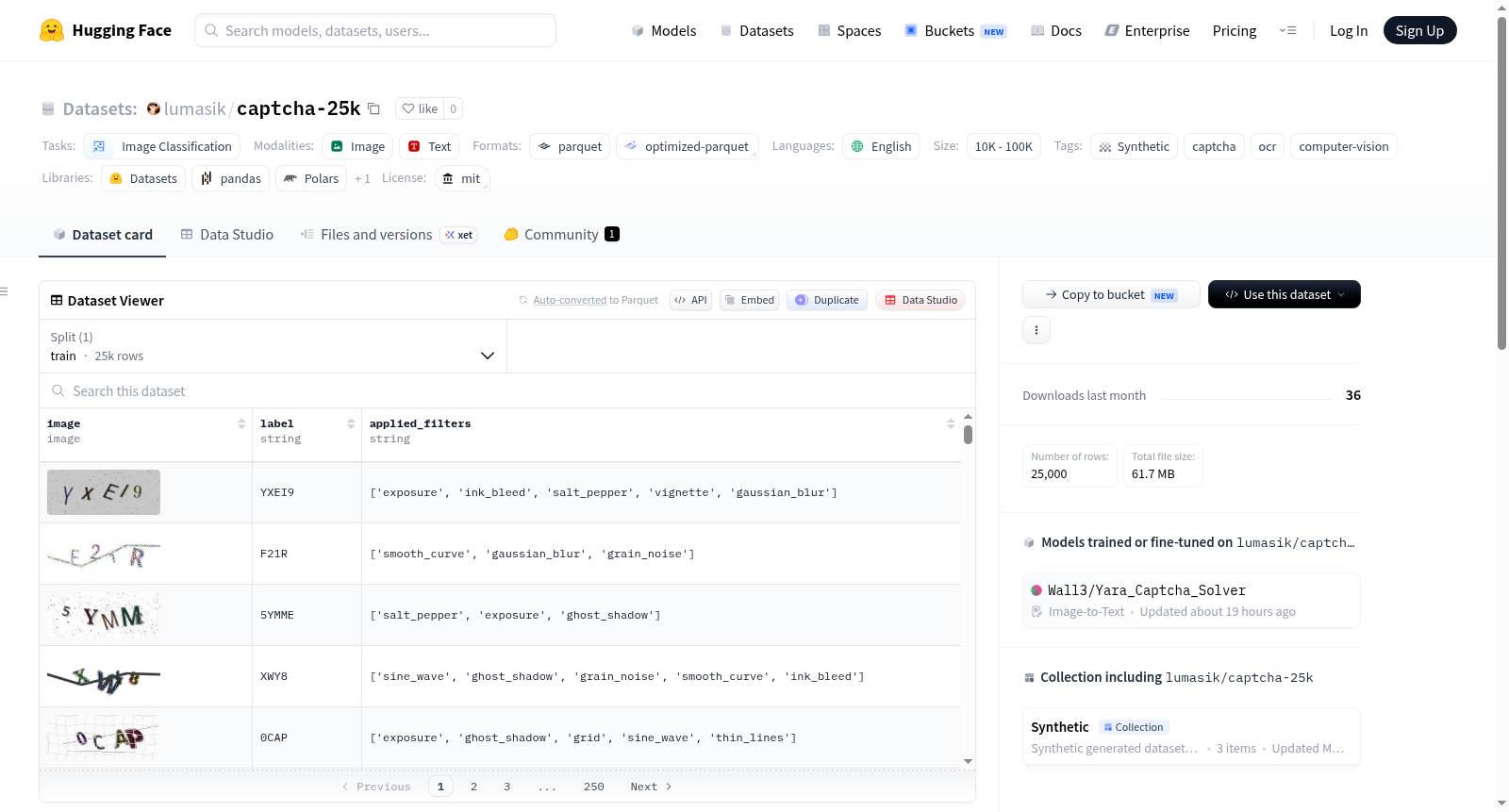Viewport: 1509px width, 812px height.
Task: Click the Copy to bucket button
Action: (x=1111, y=294)
